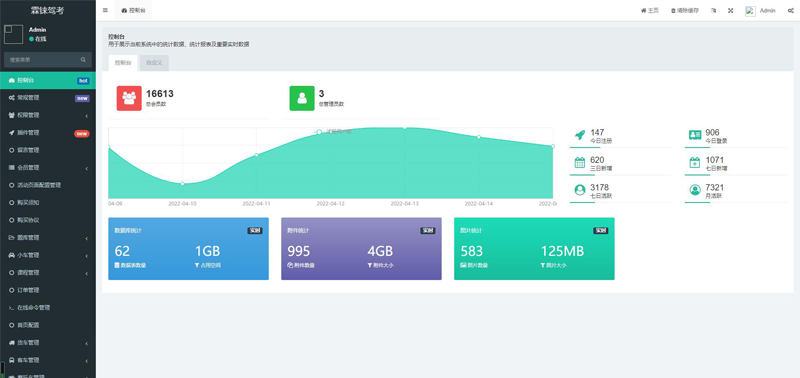The height and width of the screenshot is (378, 800).
Task: Expand the 货车管理 sidebar chevron
Action: click(x=86, y=343)
